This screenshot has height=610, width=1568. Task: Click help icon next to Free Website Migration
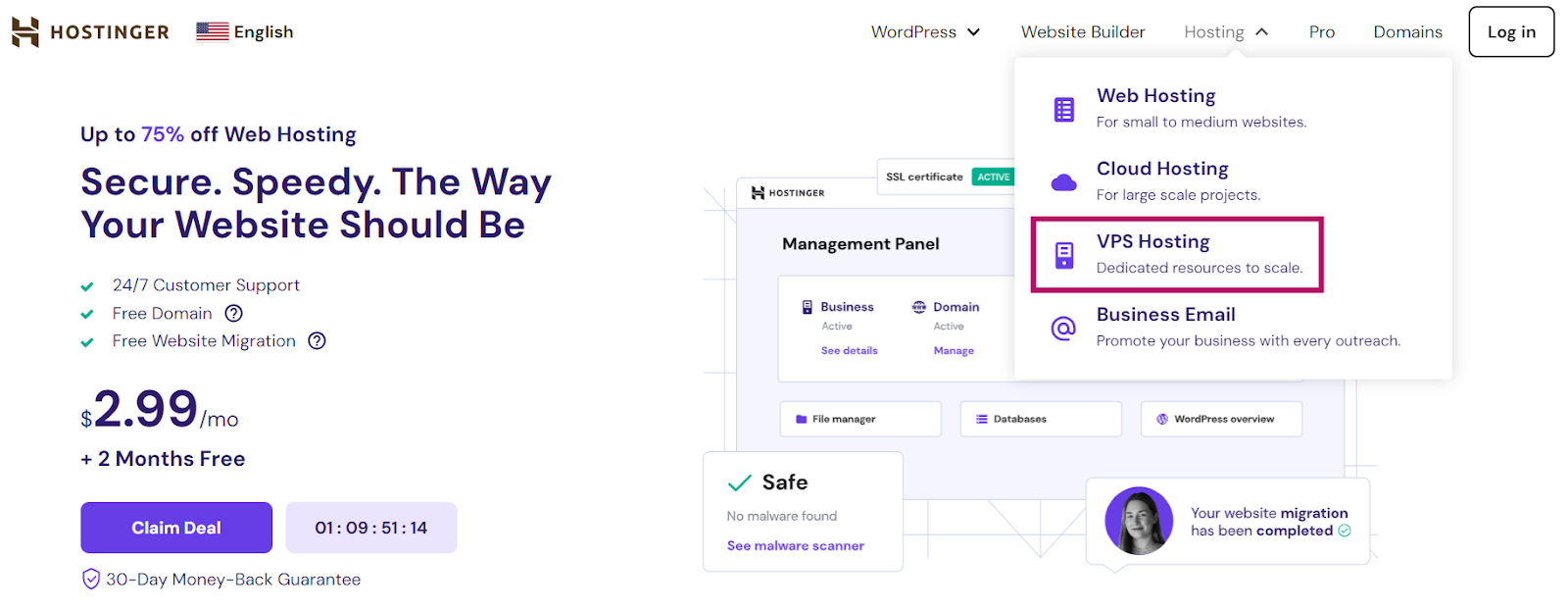(317, 341)
